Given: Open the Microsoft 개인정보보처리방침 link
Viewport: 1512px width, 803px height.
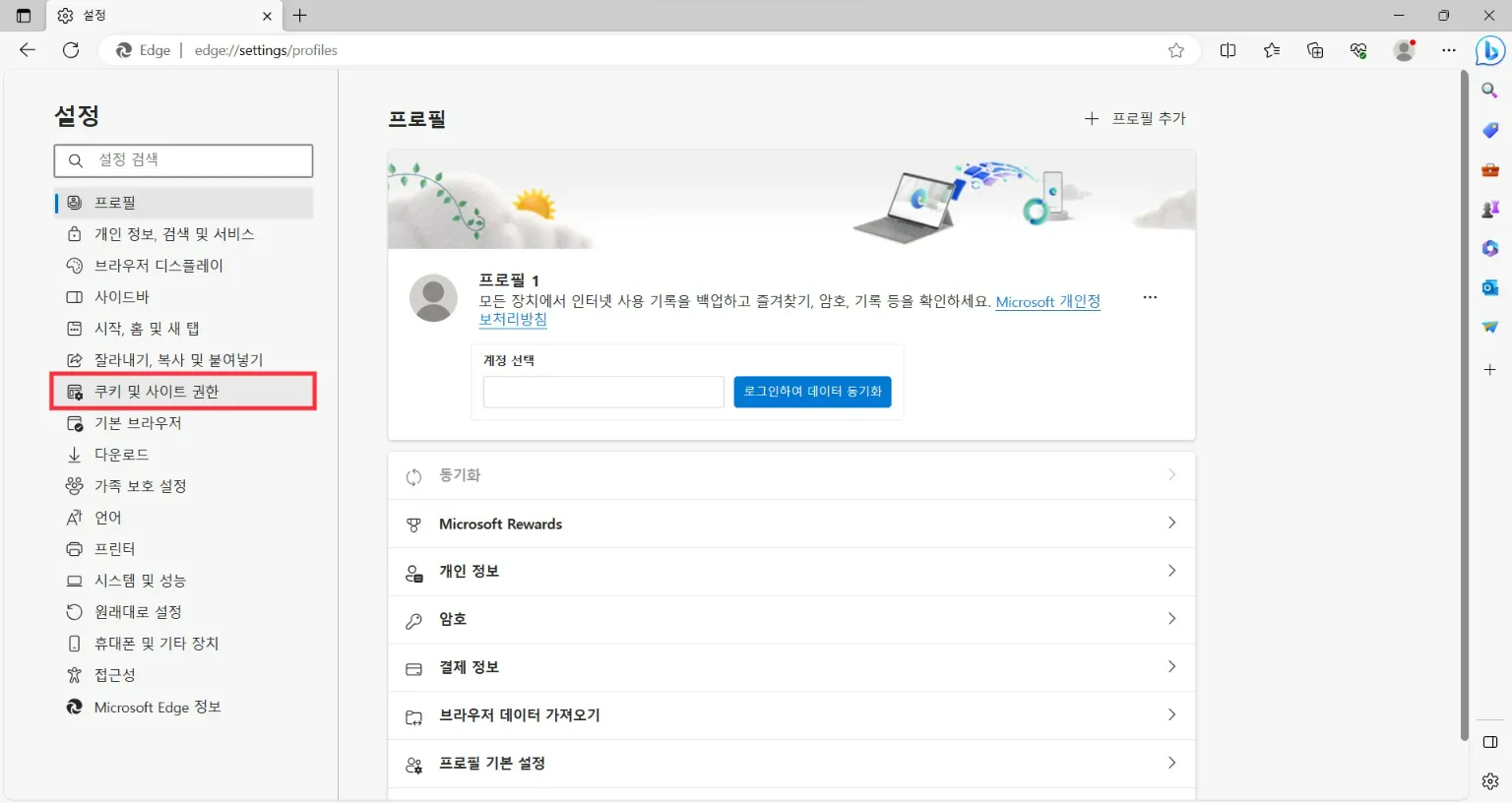Looking at the screenshot, I should pos(1047,301).
